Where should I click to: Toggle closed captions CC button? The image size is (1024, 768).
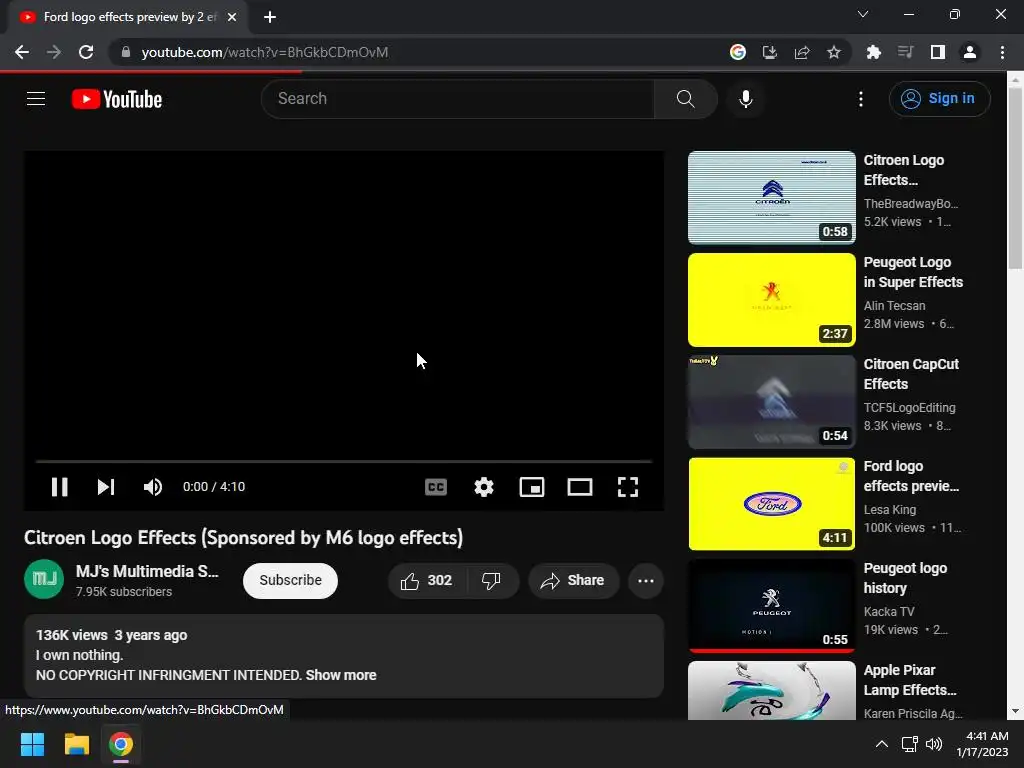(436, 487)
